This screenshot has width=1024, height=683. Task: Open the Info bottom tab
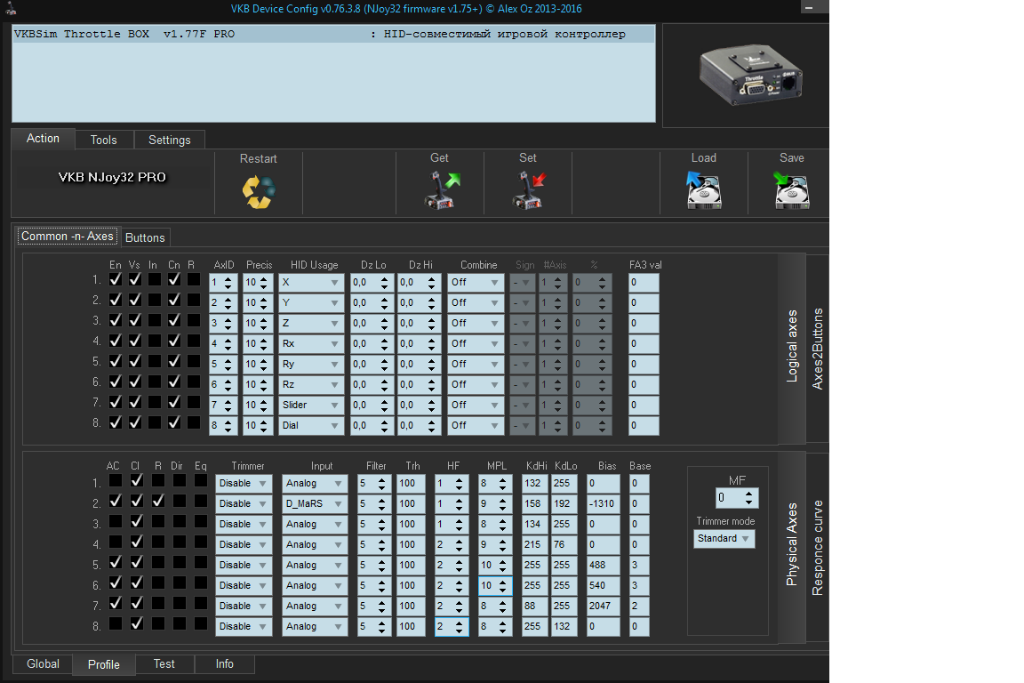pos(225,664)
